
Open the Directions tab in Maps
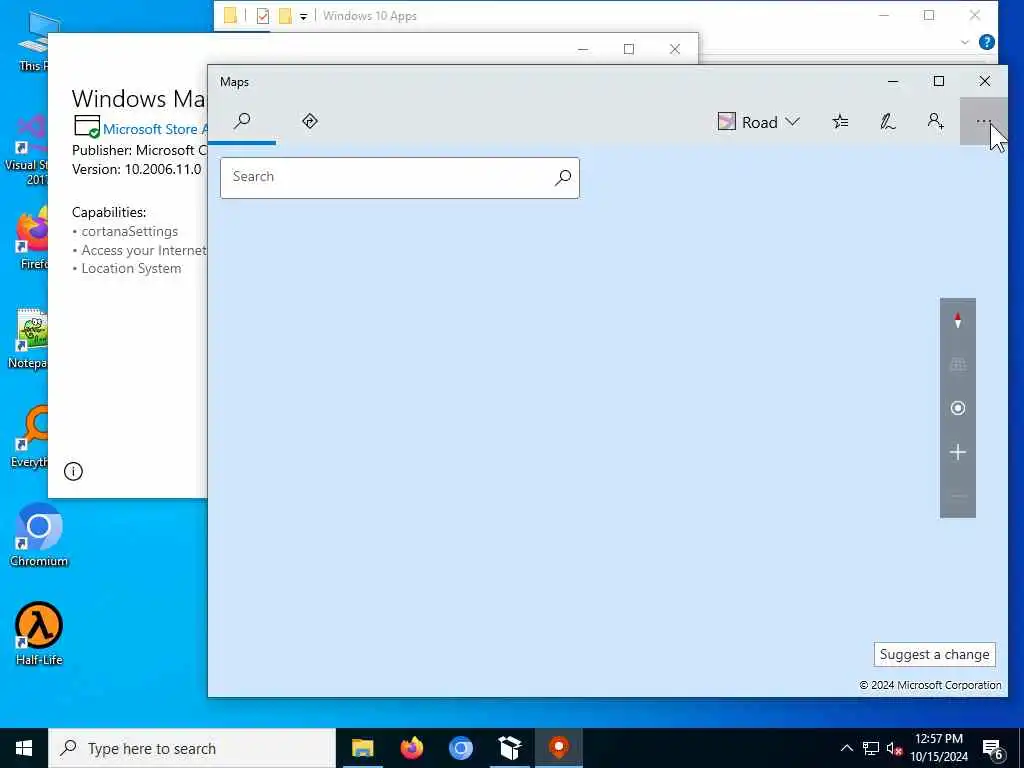[310, 121]
